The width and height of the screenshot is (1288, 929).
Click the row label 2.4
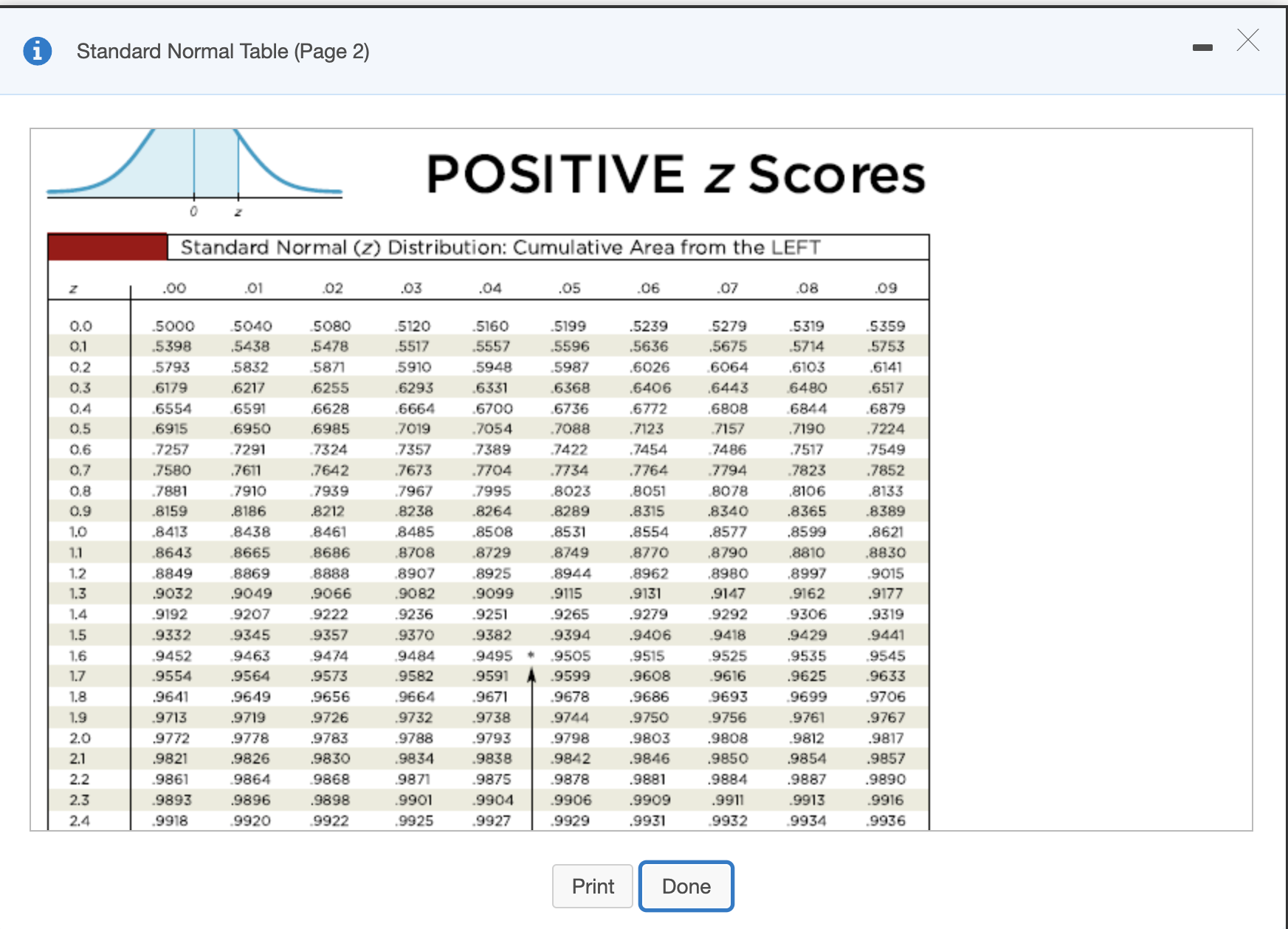79,821
